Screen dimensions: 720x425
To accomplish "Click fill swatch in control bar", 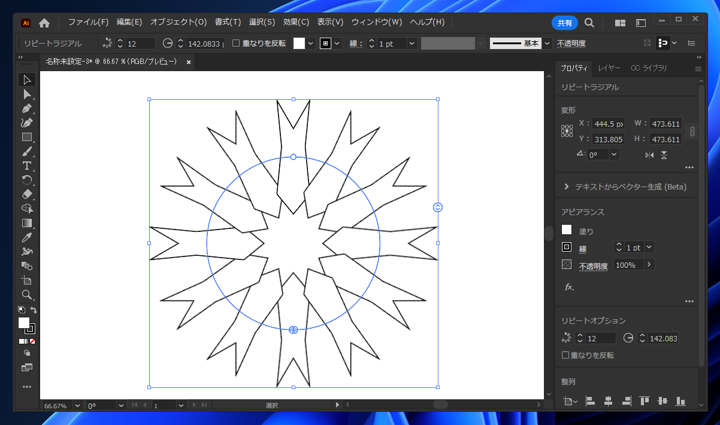I will point(299,44).
